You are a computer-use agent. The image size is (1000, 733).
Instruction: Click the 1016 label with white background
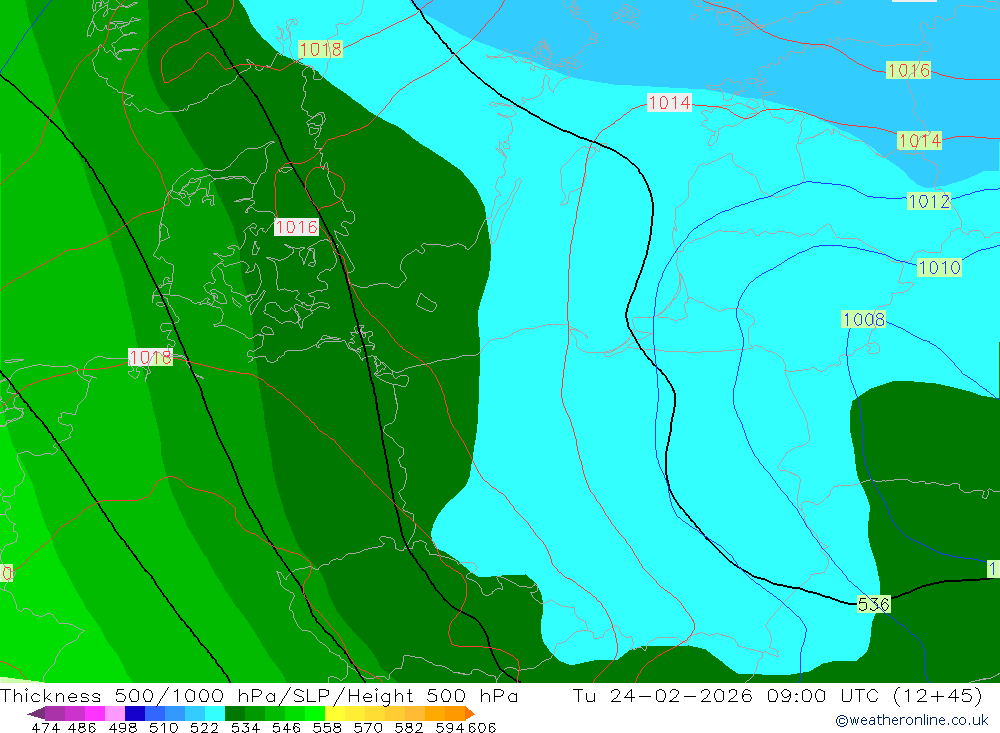(296, 227)
